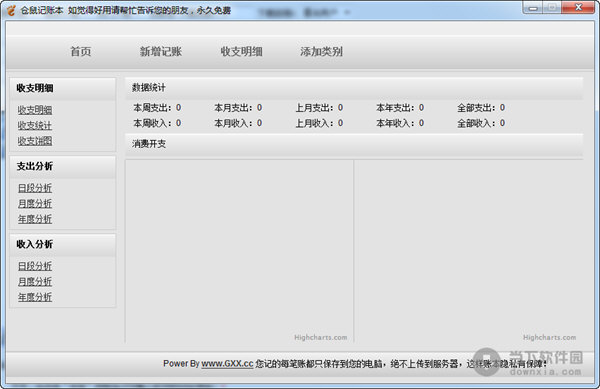Click 日段分析 under 支出分析
Screen dimensions: 600x389
coord(35,188)
